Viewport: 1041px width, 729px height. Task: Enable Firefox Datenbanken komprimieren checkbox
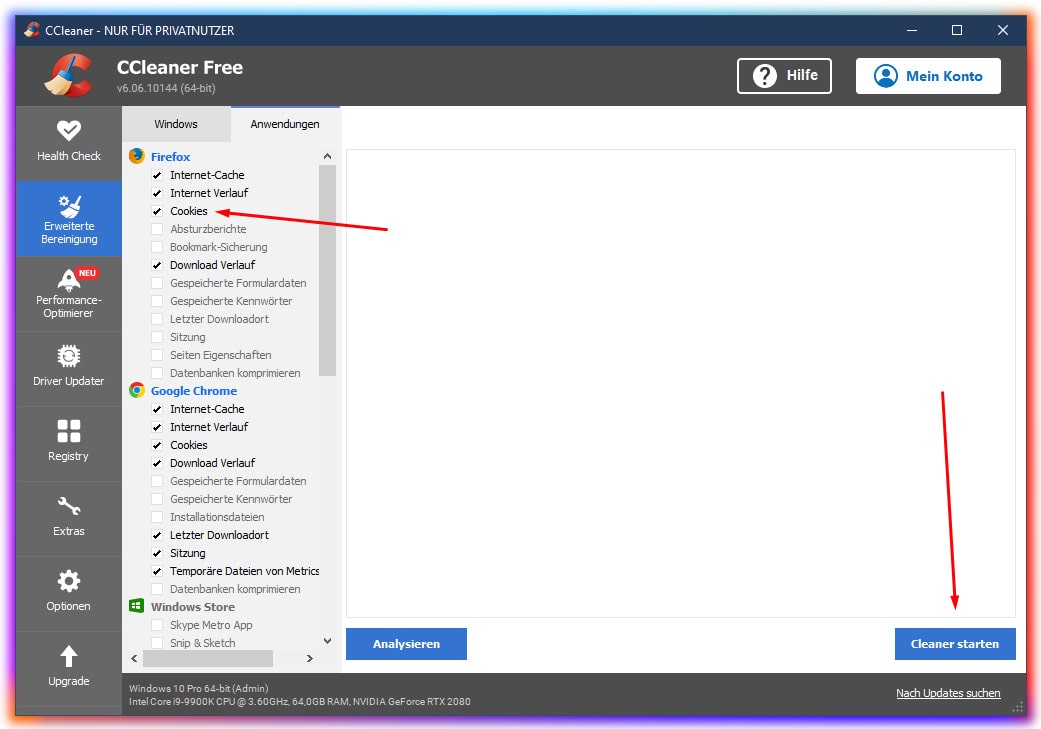(157, 372)
